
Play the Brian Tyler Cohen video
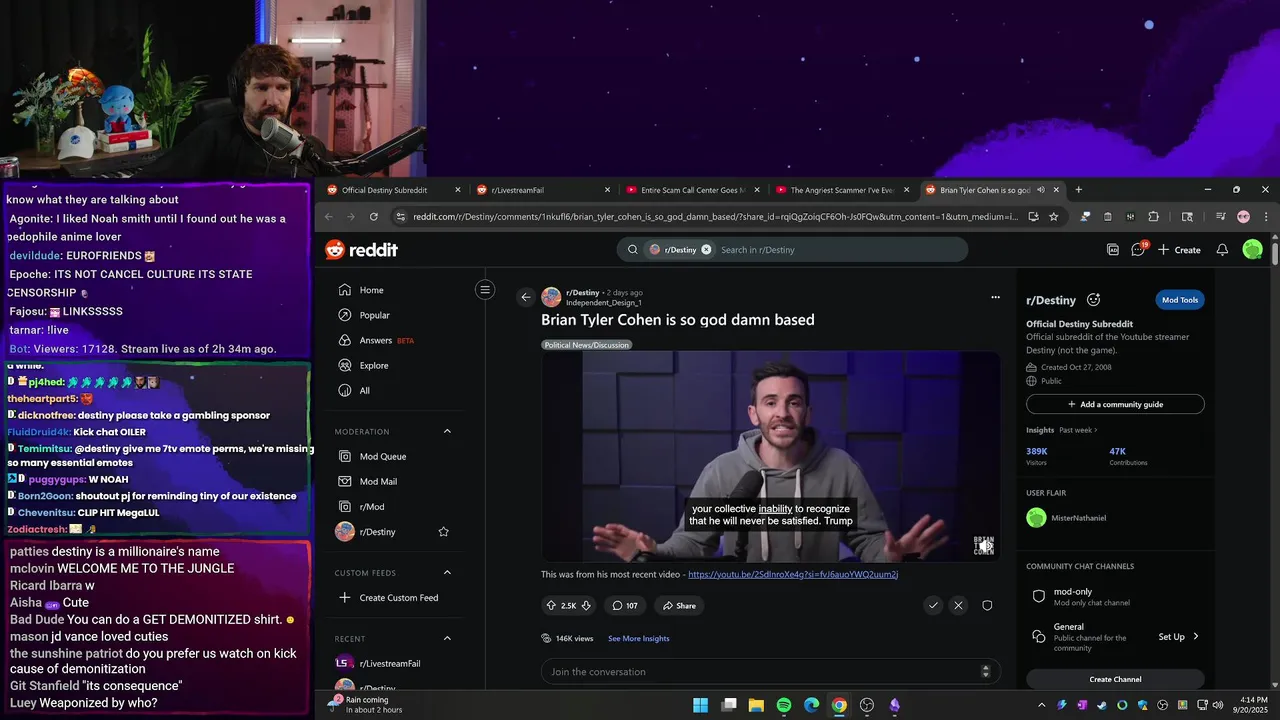(x=771, y=456)
